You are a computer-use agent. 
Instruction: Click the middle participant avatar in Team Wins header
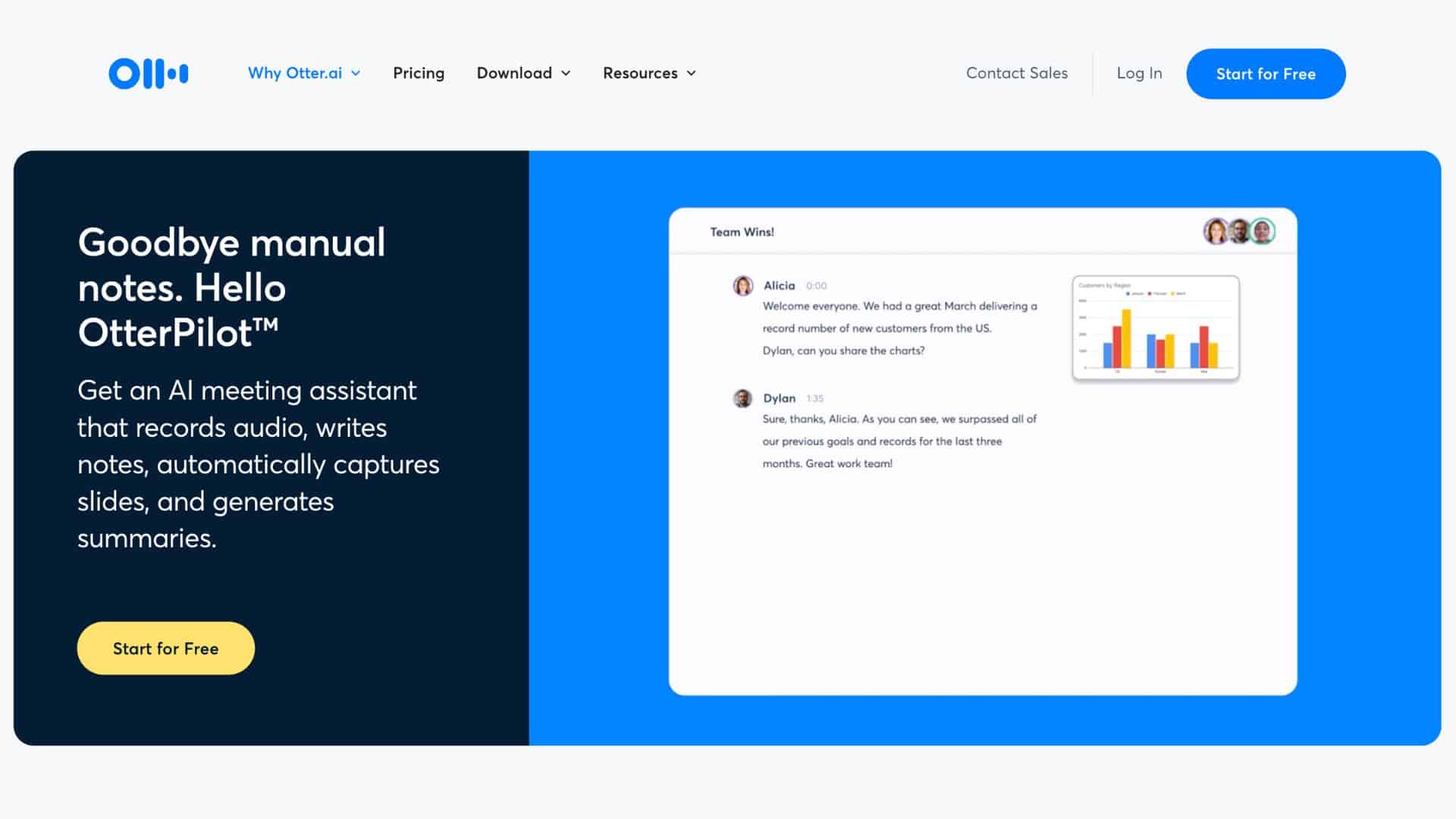click(x=1239, y=231)
